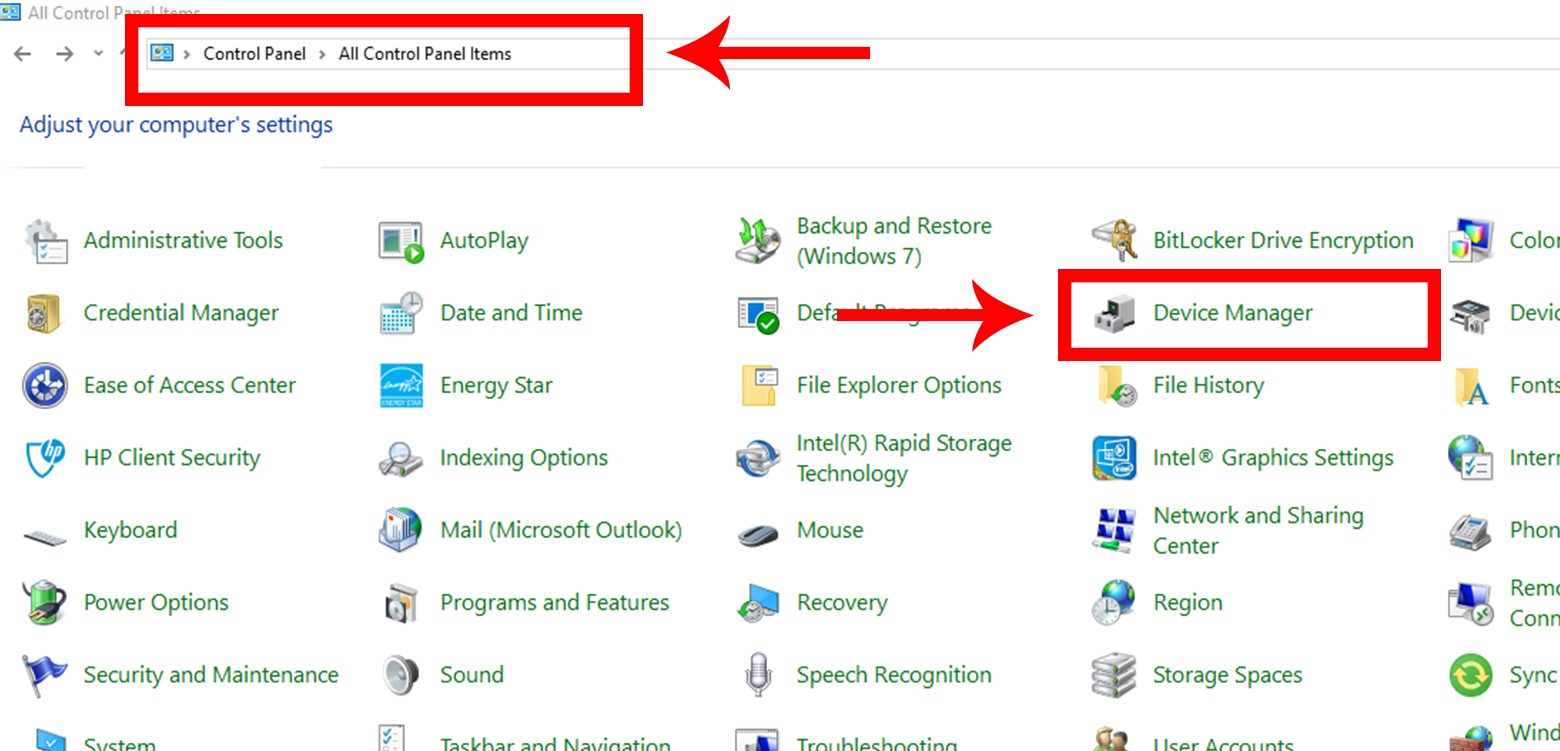
Task: Click the Speech Recognition microphone icon
Action: coord(757,675)
